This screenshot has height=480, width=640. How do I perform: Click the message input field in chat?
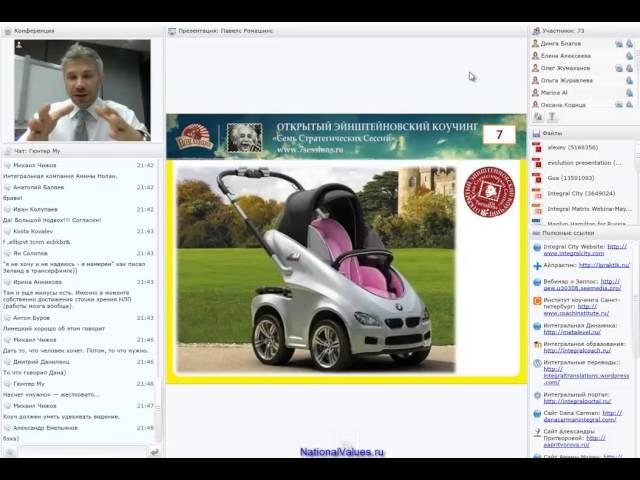(x=82, y=452)
